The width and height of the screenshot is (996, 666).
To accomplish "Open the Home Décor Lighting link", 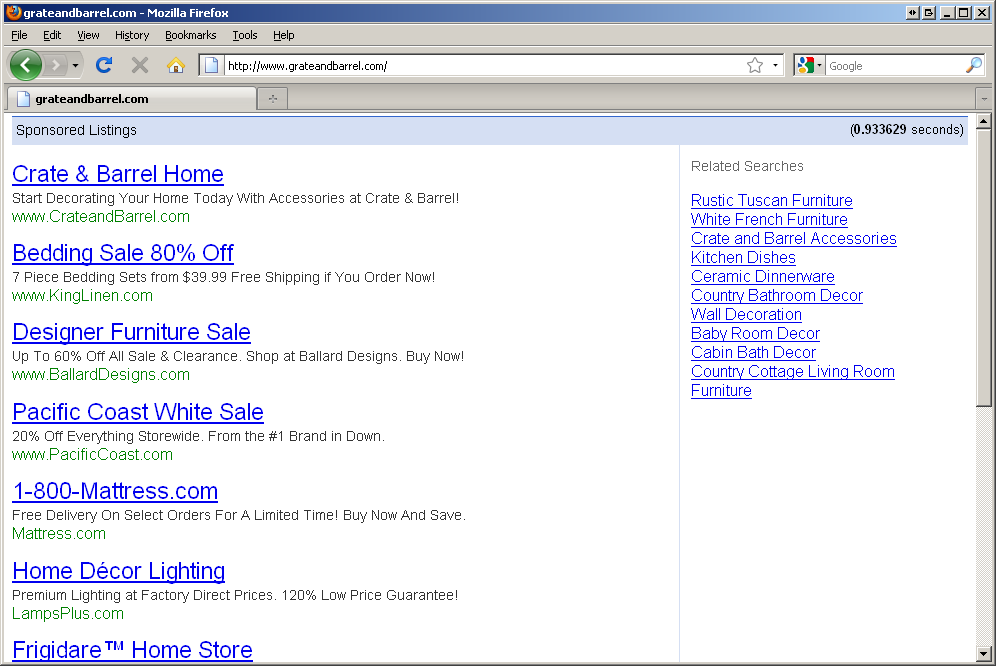I will pyautogui.click(x=119, y=571).
